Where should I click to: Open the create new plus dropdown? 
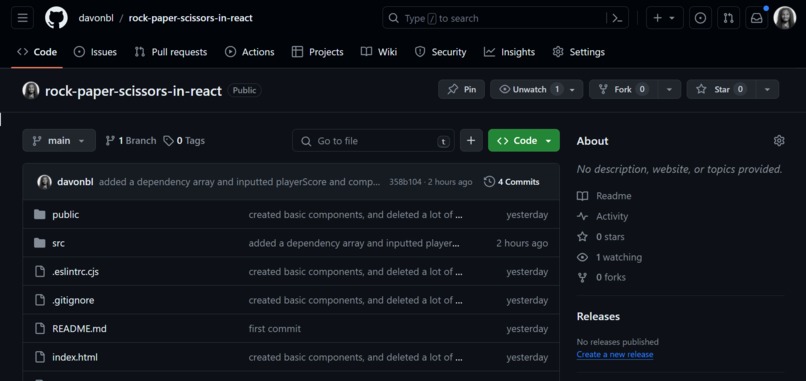coord(665,18)
